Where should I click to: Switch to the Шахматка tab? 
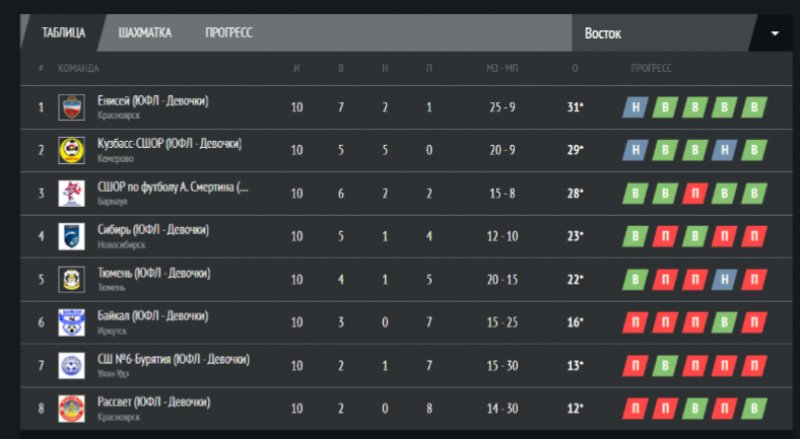coord(145,33)
